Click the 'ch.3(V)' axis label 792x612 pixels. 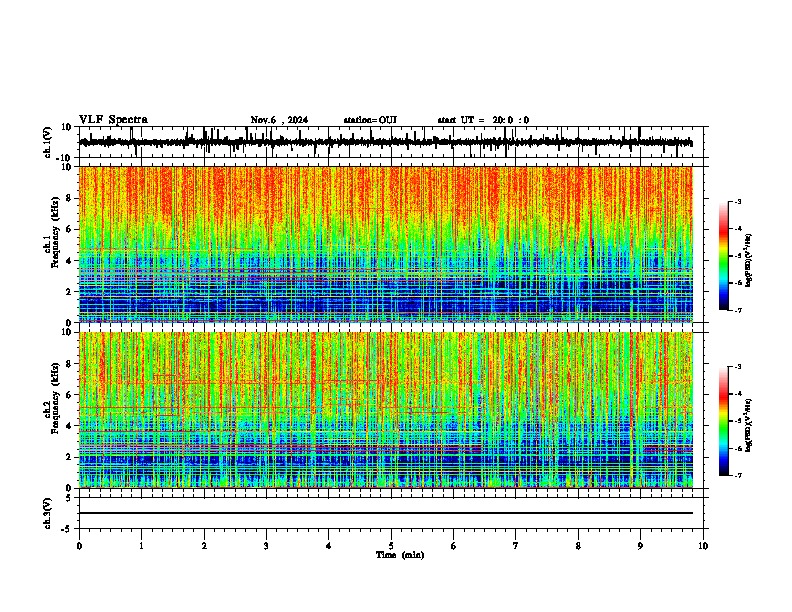(x=48, y=514)
